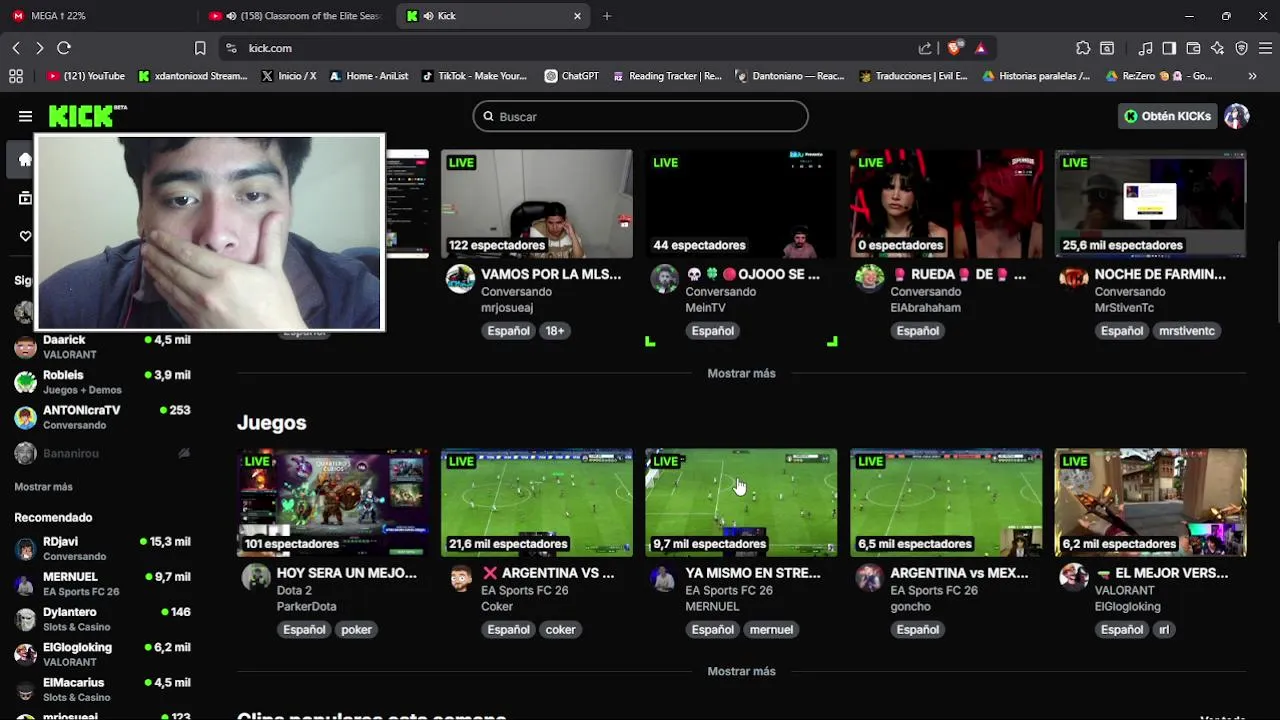
Task: Go back in browser history
Action: [16, 48]
